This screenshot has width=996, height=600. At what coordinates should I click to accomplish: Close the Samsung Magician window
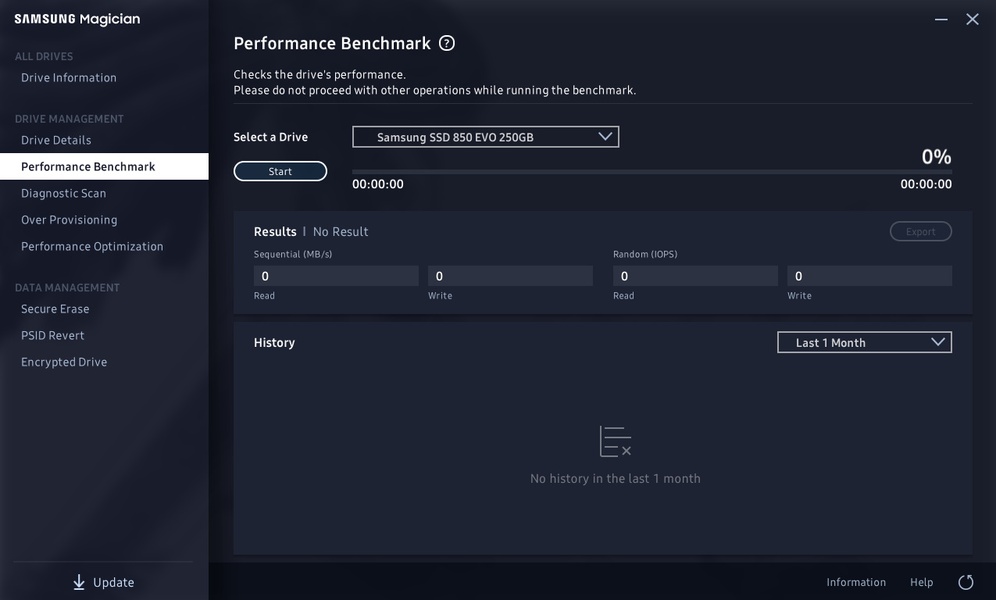point(972,19)
